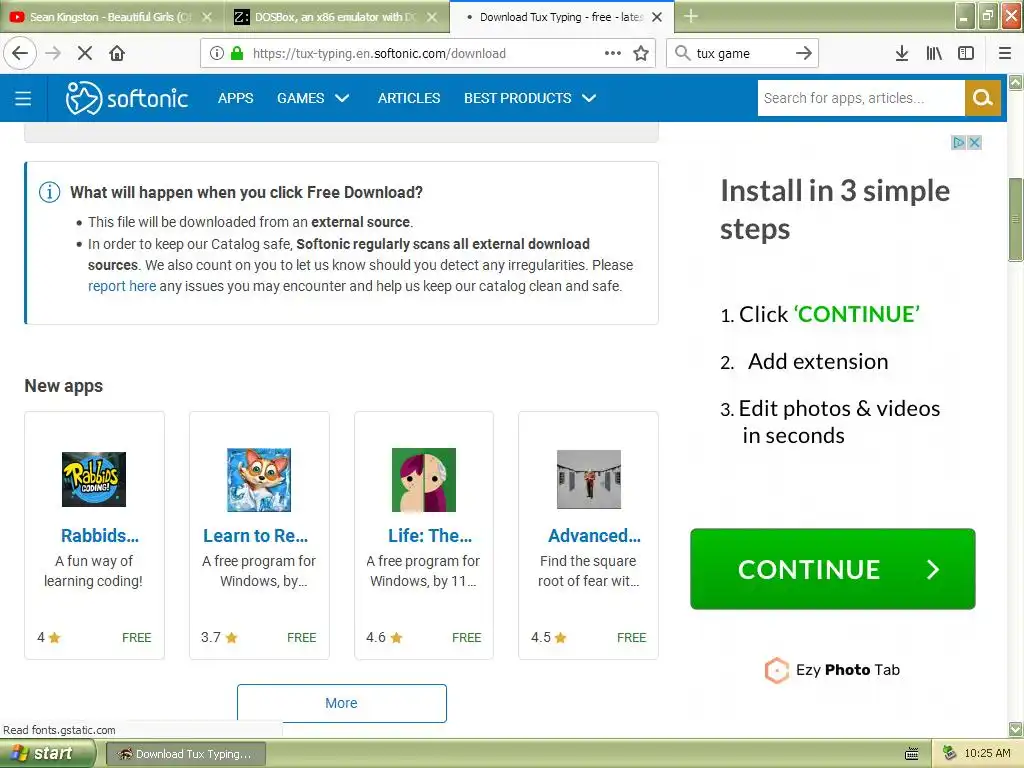
Task: Open the ARTICLES menu item
Action: [409, 98]
